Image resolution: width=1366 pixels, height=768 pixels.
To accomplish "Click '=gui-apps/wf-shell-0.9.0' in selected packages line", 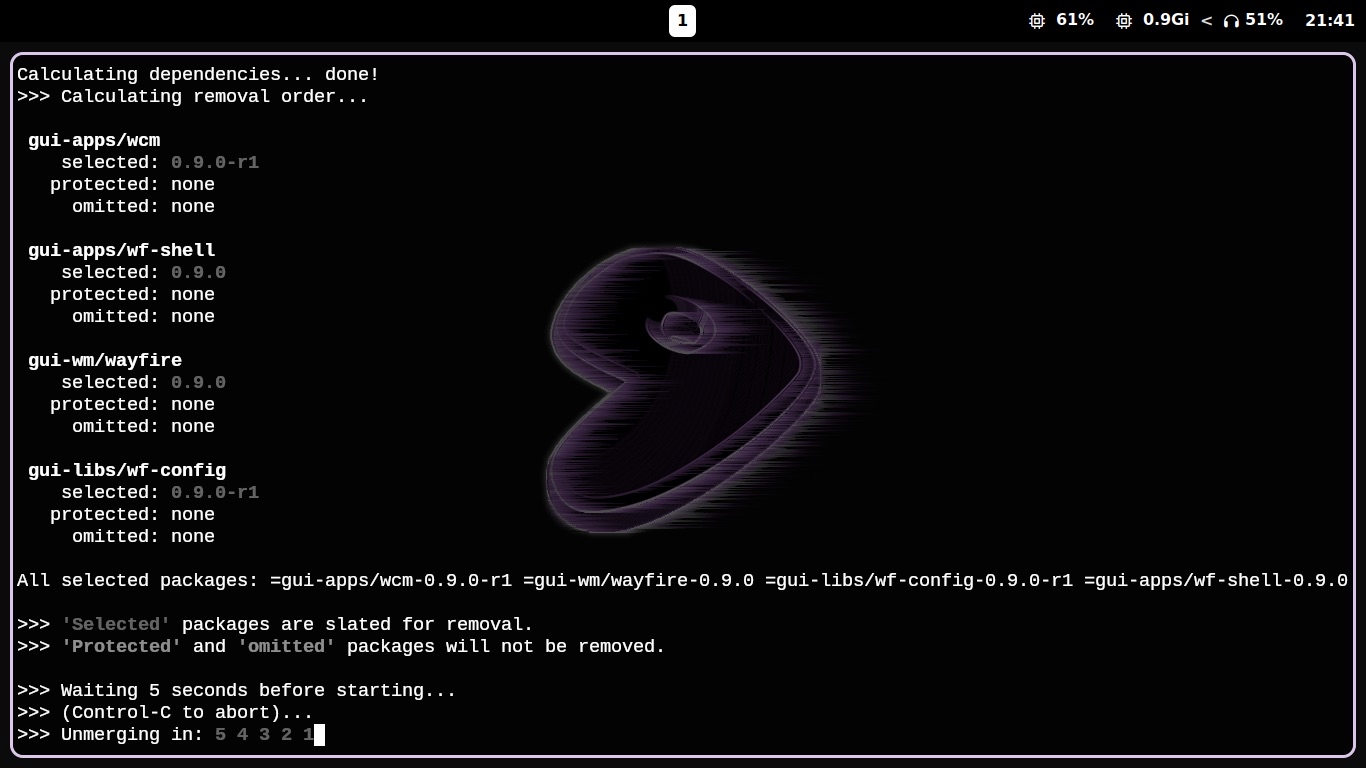I will [x=1216, y=580].
